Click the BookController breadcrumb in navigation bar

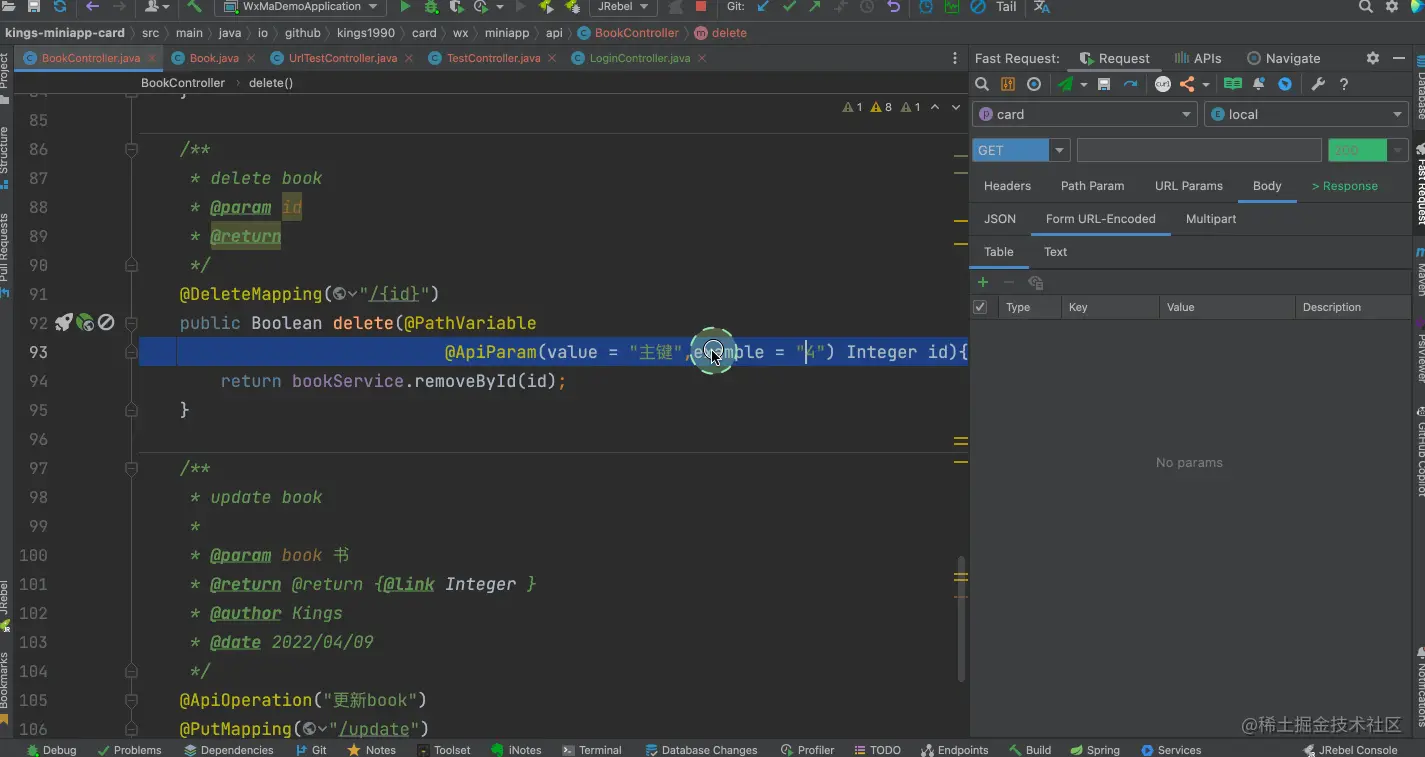(628, 33)
